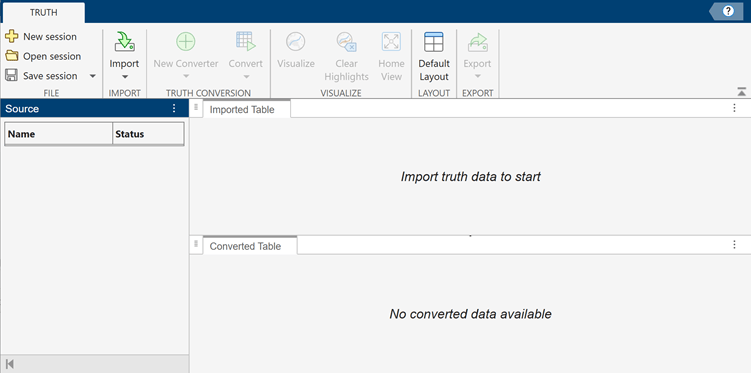This screenshot has height=373, width=751.
Task: Click the Visualize label text
Action: [296, 64]
